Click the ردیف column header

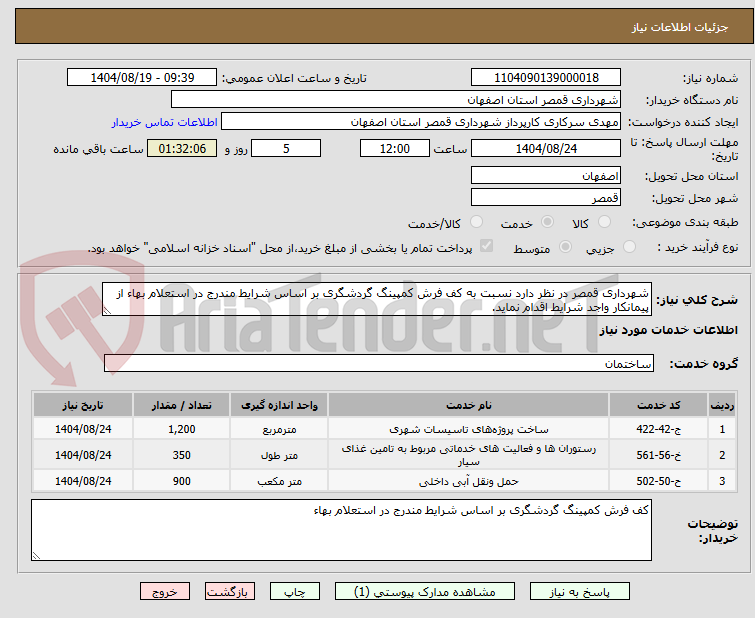pos(722,405)
